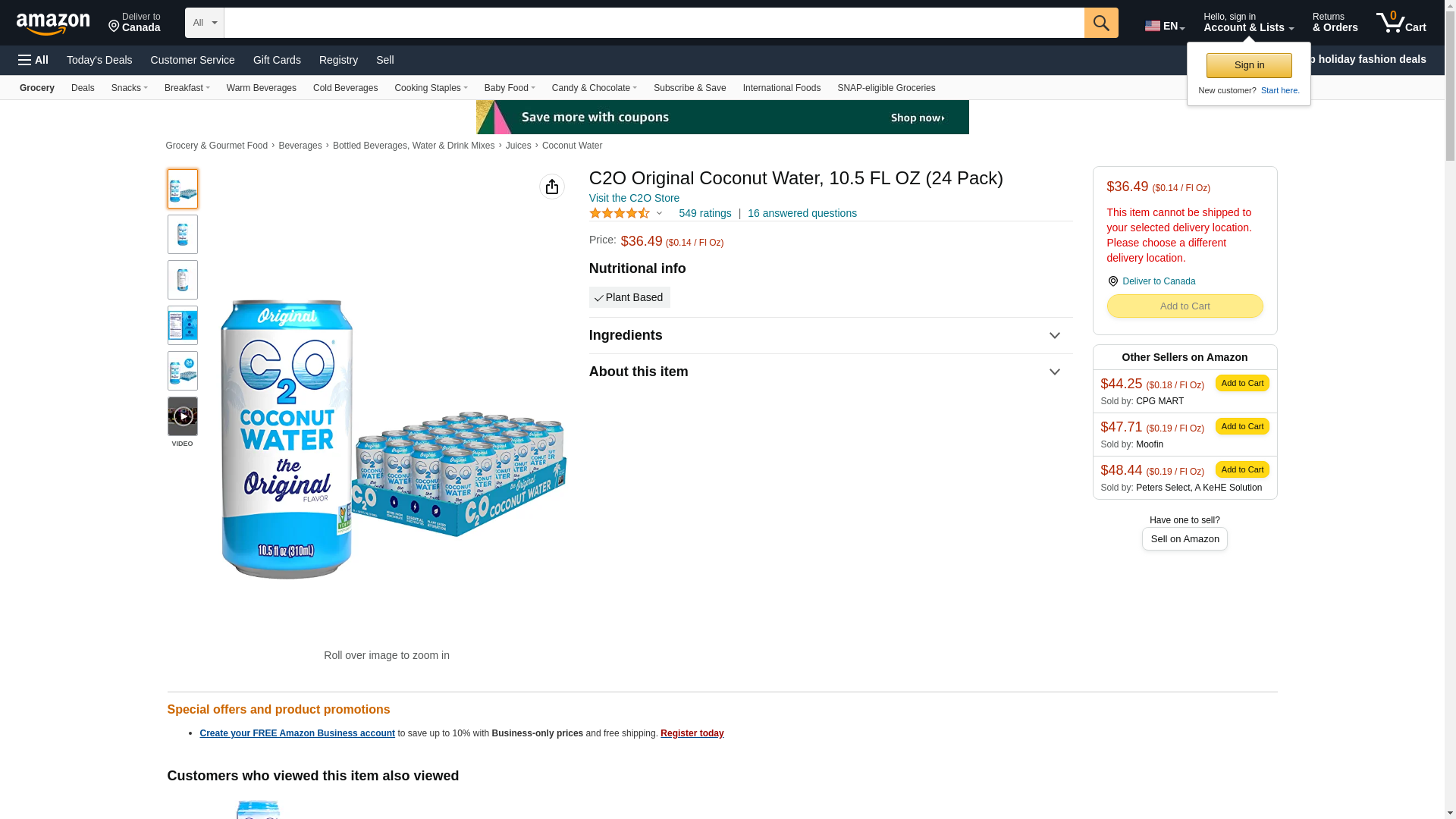This screenshot has width=1456, height=819.
Task: Click inside the Amazon search field
Action: [x=653, y=23]
